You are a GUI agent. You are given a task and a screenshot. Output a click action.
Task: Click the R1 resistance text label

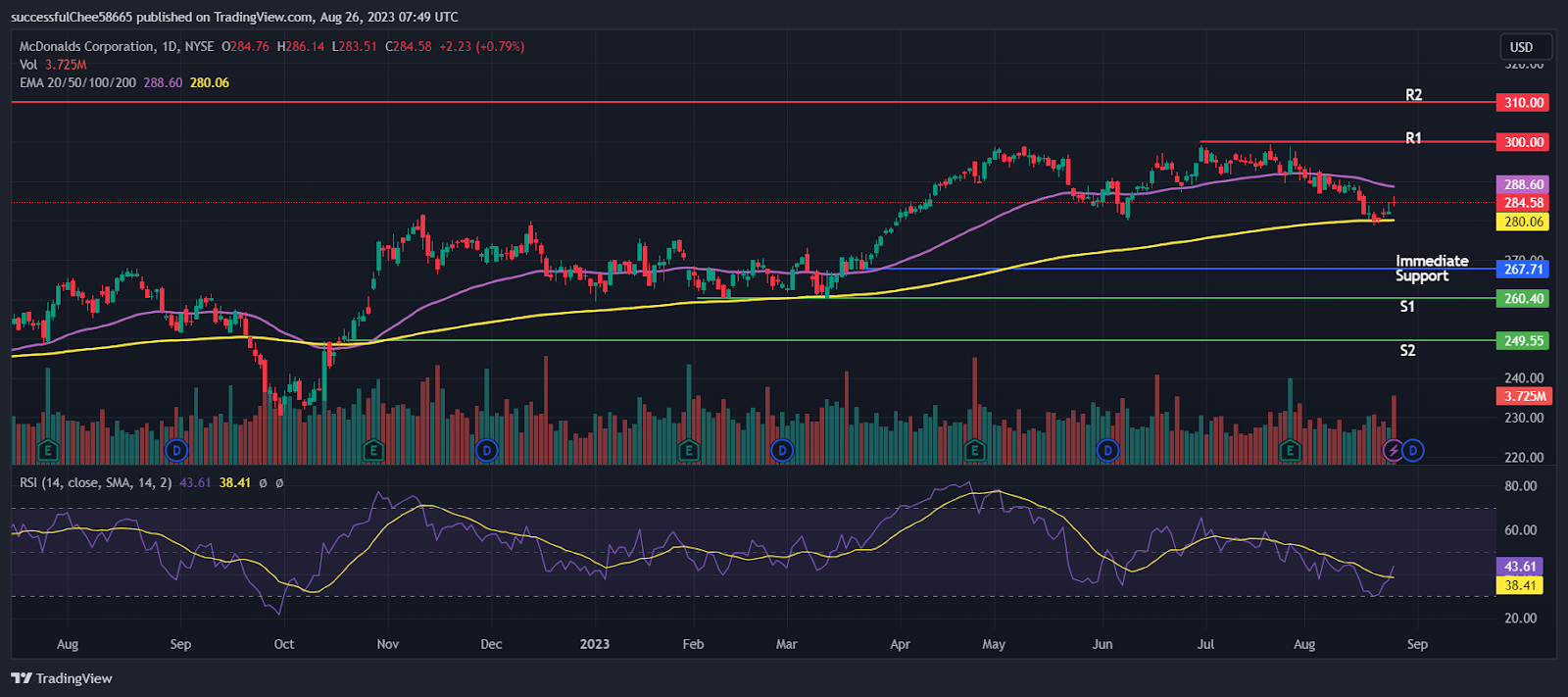click(1413, 138)
